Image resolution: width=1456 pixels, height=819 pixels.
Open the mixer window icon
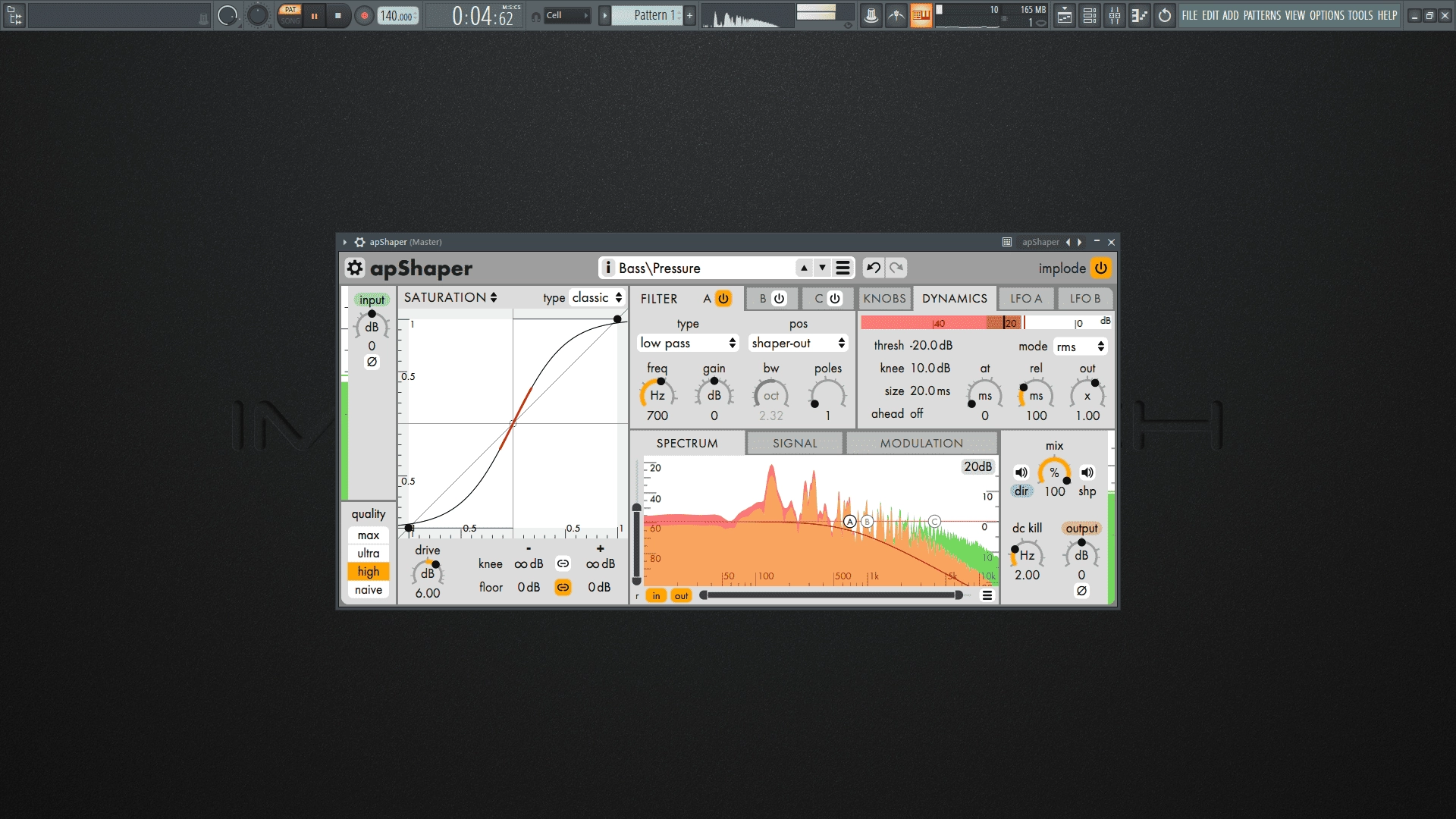point(1115,15)
